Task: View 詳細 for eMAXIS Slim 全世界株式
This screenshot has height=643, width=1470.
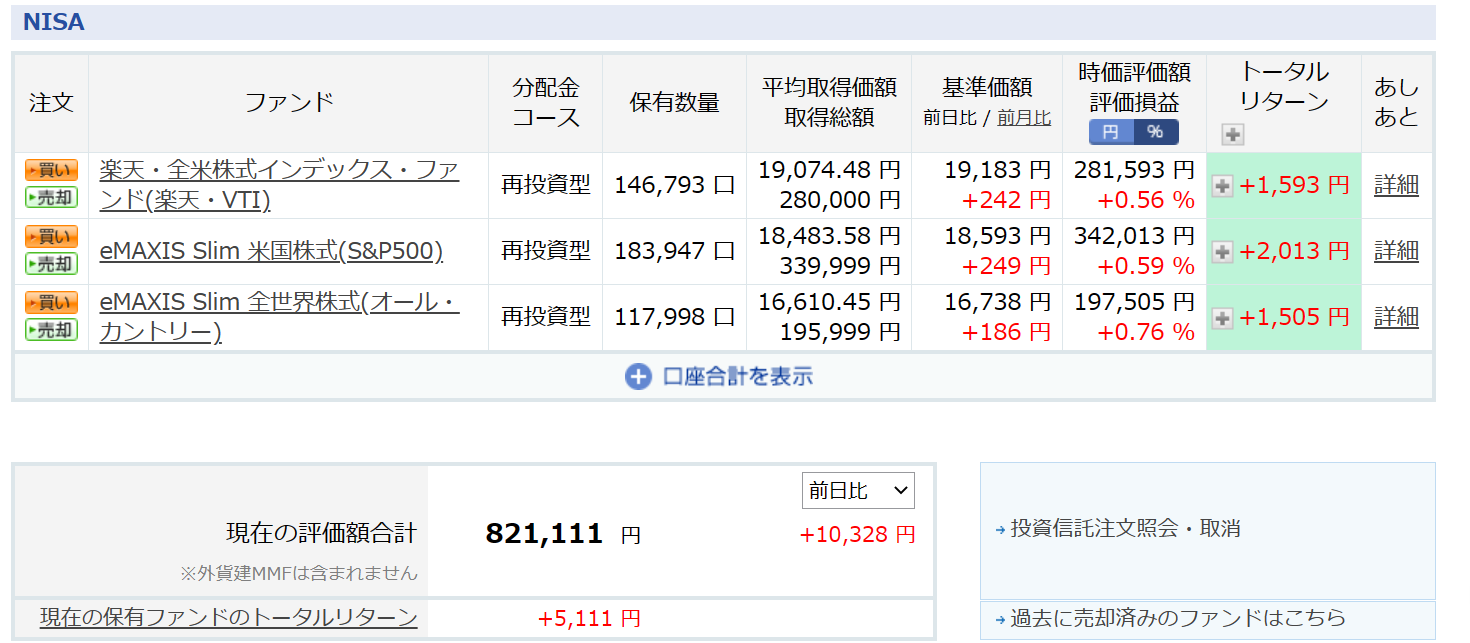Action: tap(1396, 317)
